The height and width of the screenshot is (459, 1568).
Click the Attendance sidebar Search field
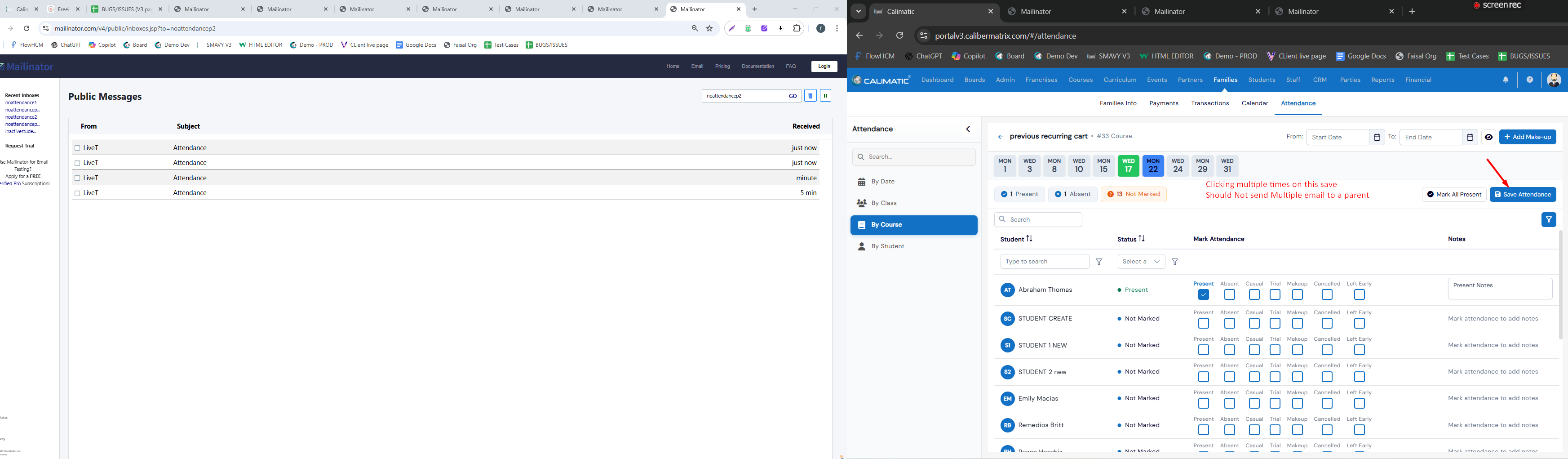click(x=914, y=157)
